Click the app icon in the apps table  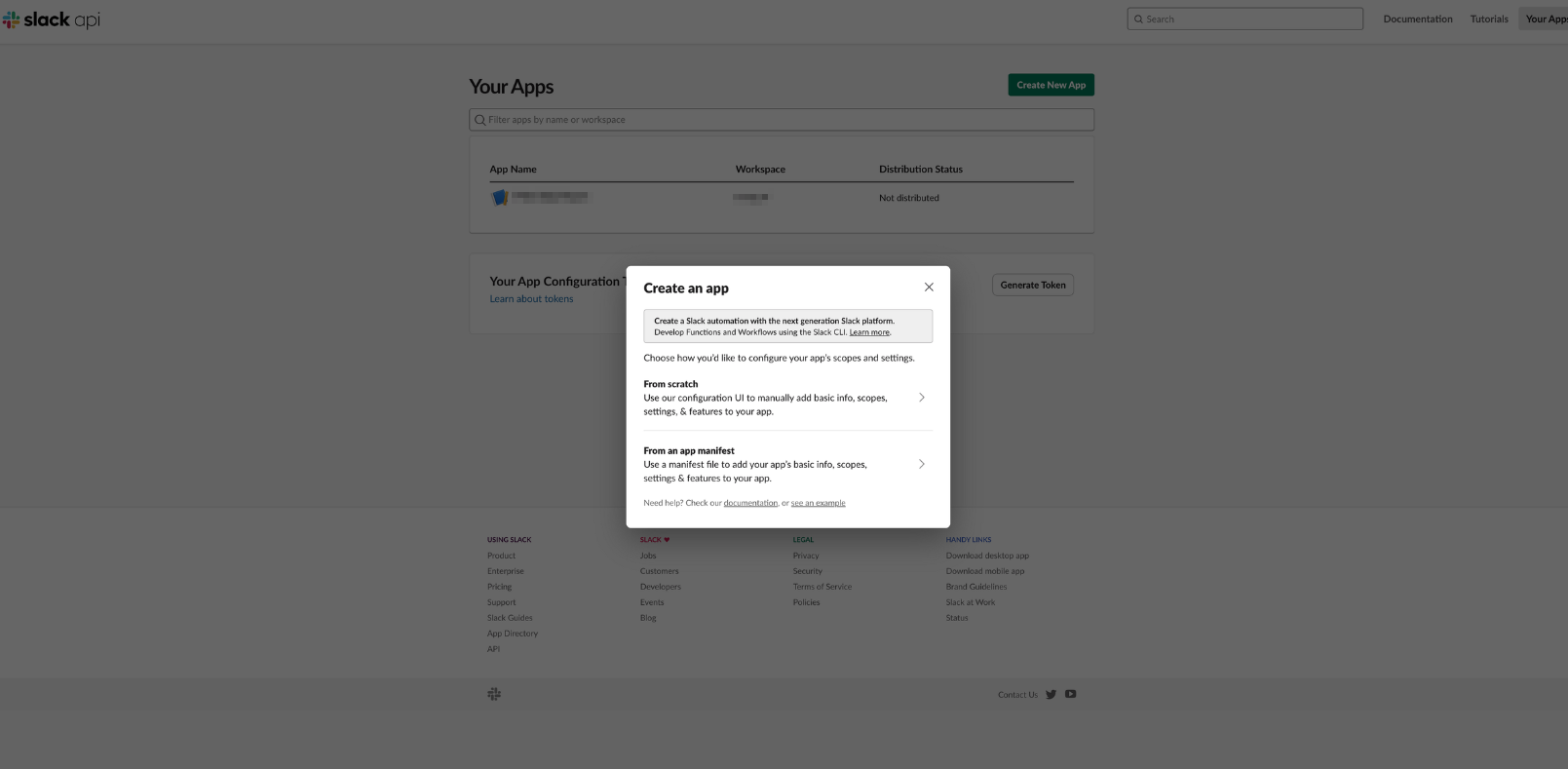click(499, 197)
